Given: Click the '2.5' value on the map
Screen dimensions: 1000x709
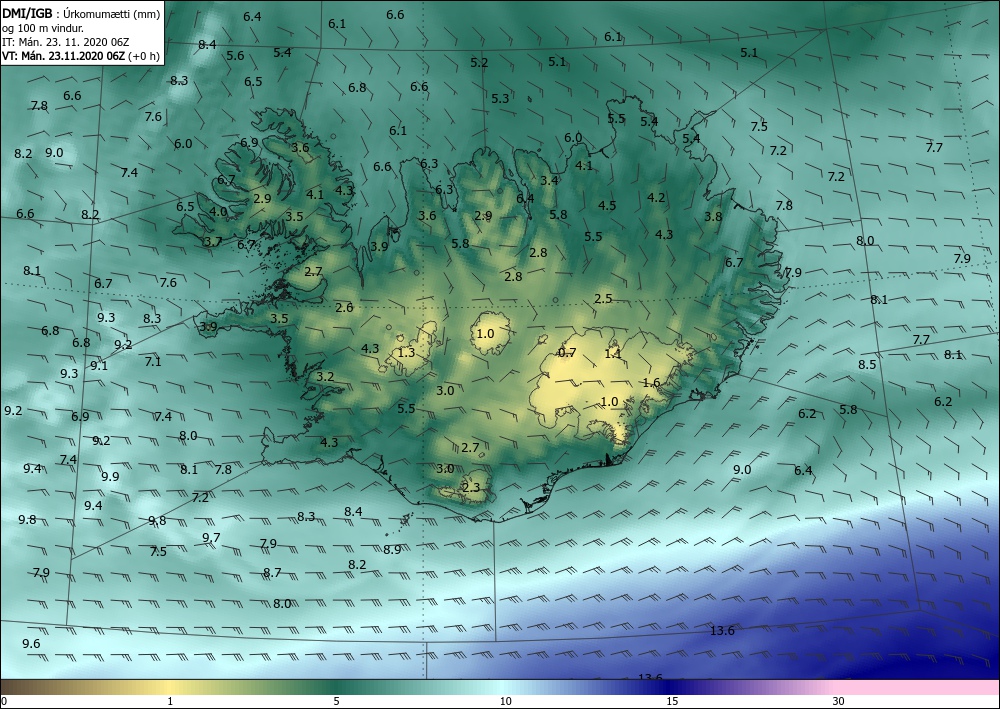Looking at the screenshot, I should point(603,298).
